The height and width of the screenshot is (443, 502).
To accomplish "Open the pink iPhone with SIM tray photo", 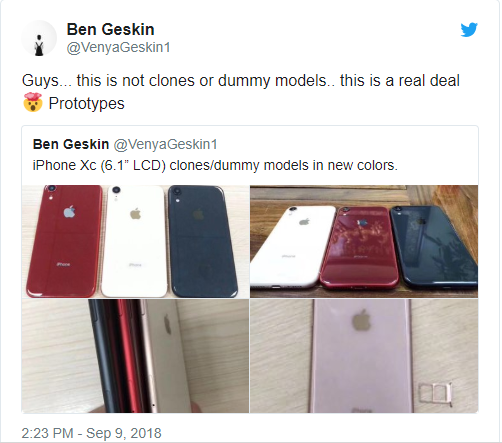I will coord(364,356).
